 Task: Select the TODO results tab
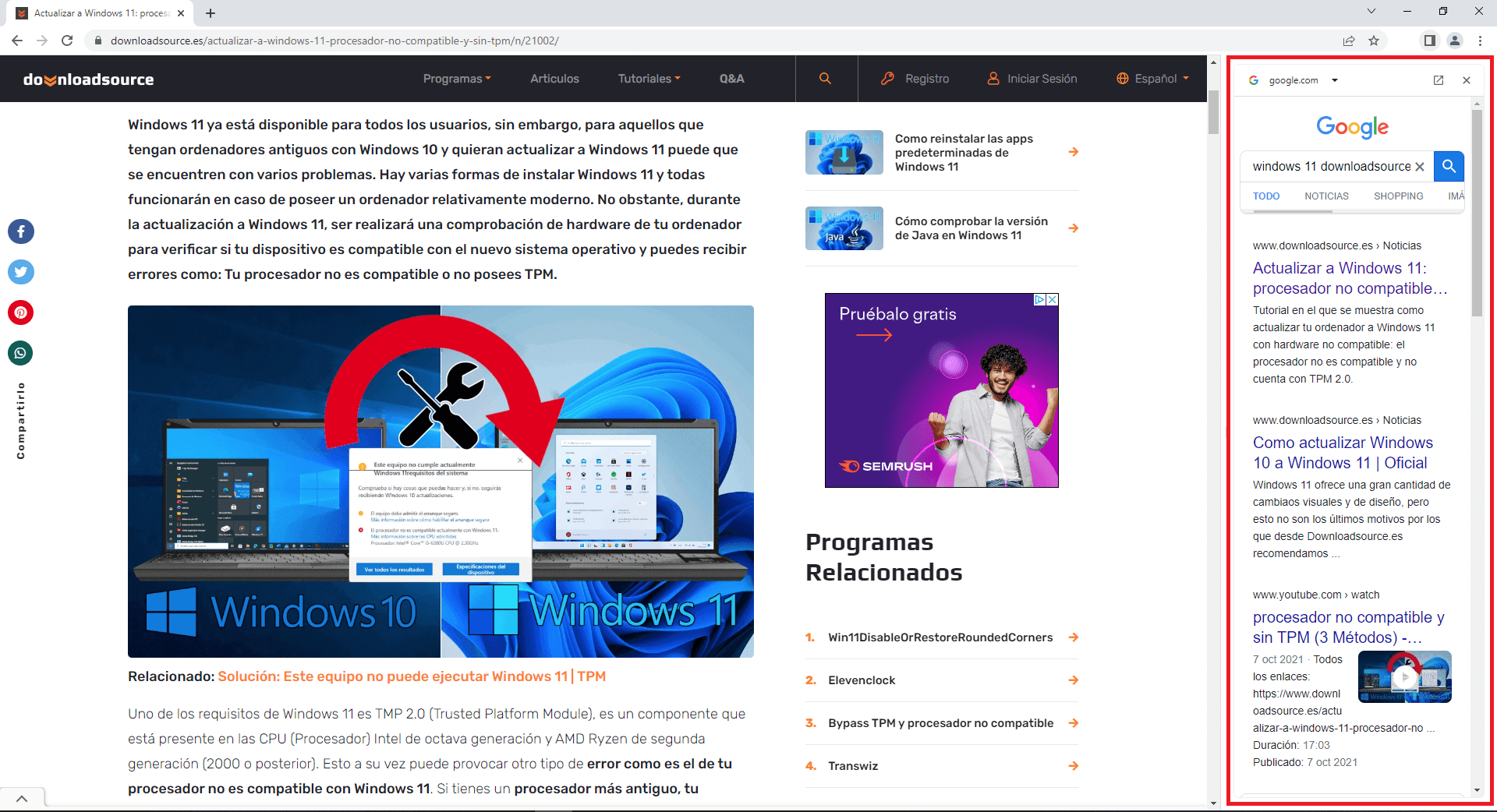pyautogui.click(x=1266, y=196)
